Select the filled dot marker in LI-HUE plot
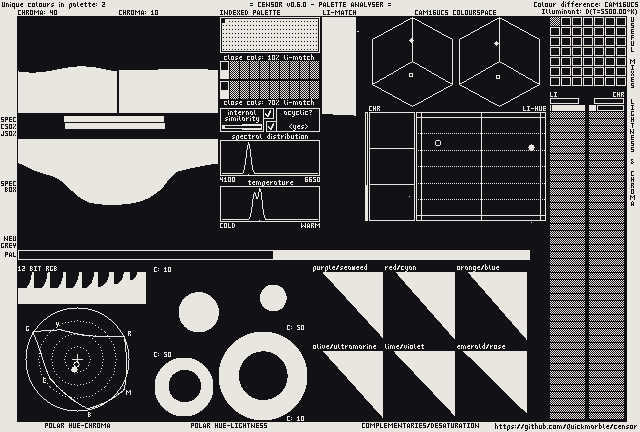640x432 pixels. [531, 147]
